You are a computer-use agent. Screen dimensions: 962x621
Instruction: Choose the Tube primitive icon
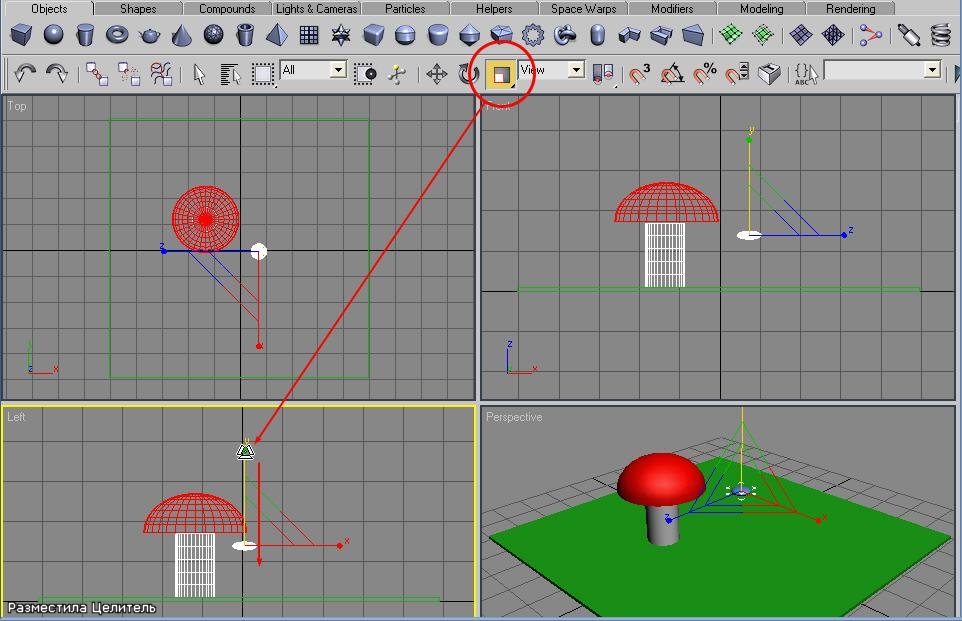click(245, 35)
